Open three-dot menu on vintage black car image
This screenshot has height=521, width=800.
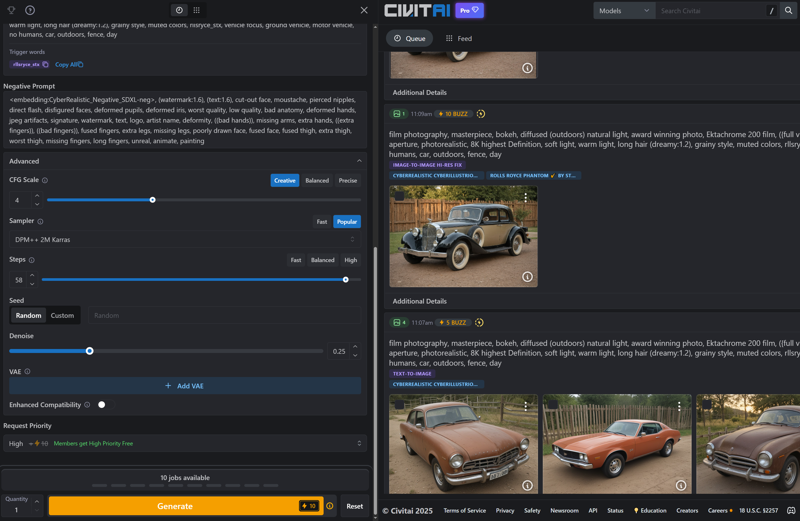[526, 196]
